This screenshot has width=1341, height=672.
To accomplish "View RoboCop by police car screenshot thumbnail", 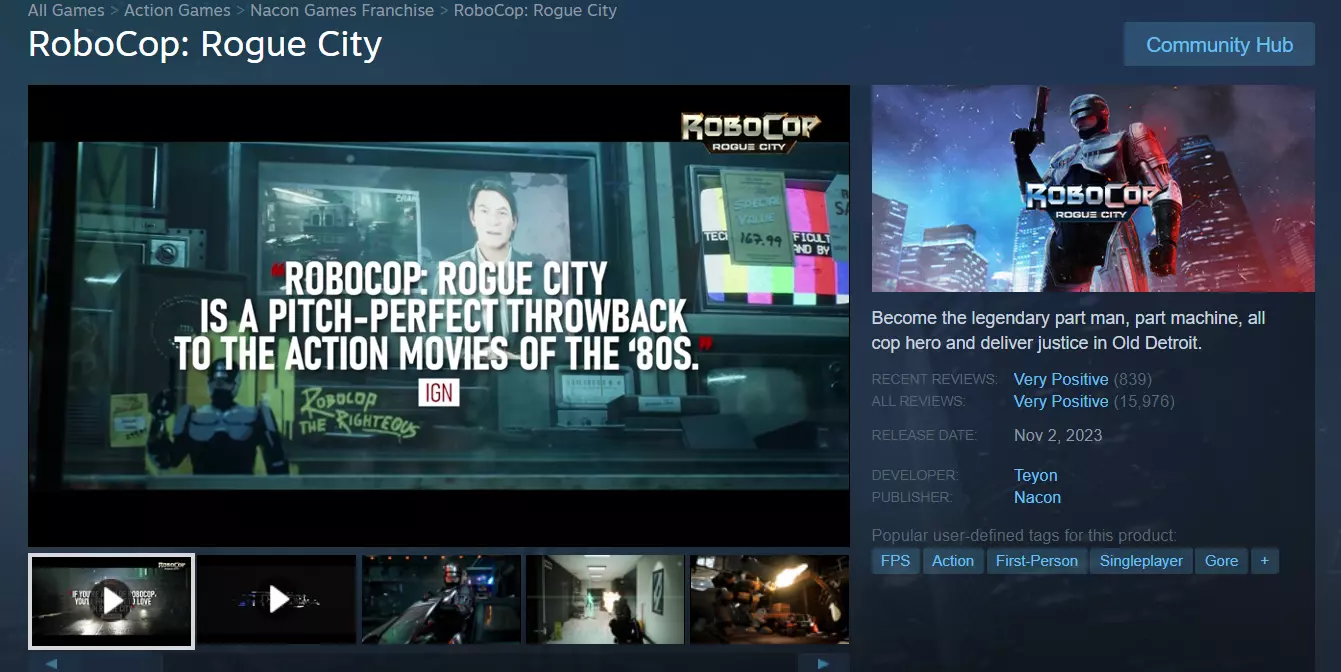I will click(x=441, y=600).
